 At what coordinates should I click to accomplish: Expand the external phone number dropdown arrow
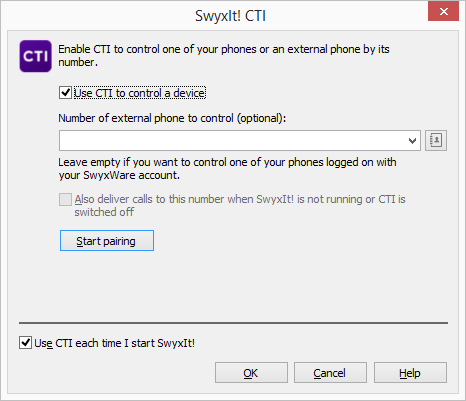click(412, 141)
